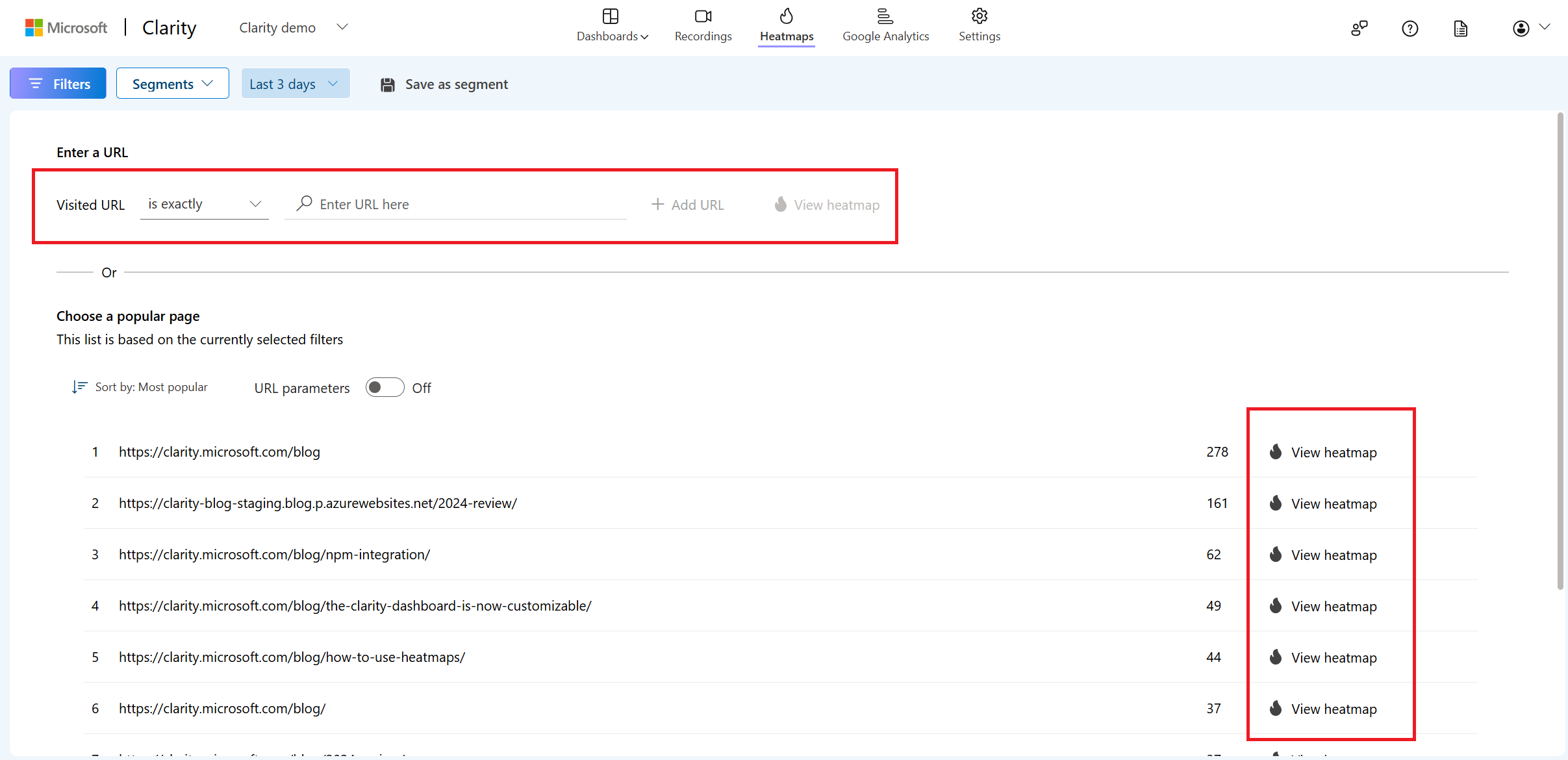The image size is (1568, 760).
Task: Click the npm-integration URL text
Action: click(274, 554)
